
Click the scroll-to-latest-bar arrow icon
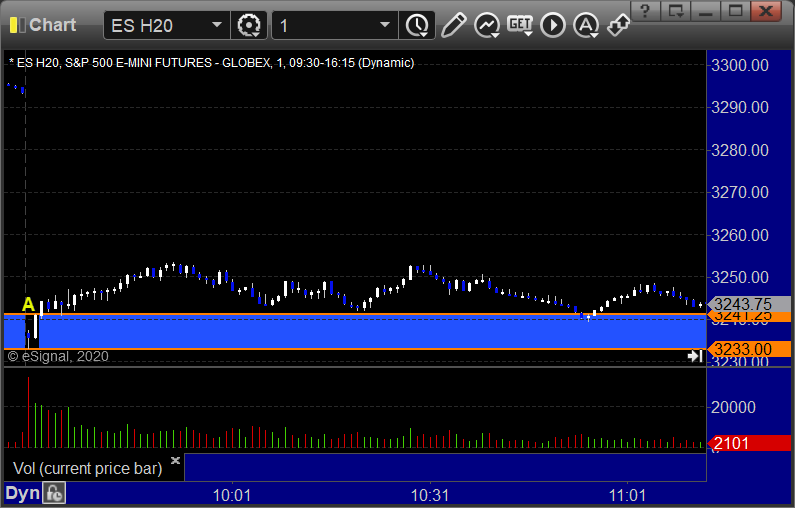(x=695, y=356)
